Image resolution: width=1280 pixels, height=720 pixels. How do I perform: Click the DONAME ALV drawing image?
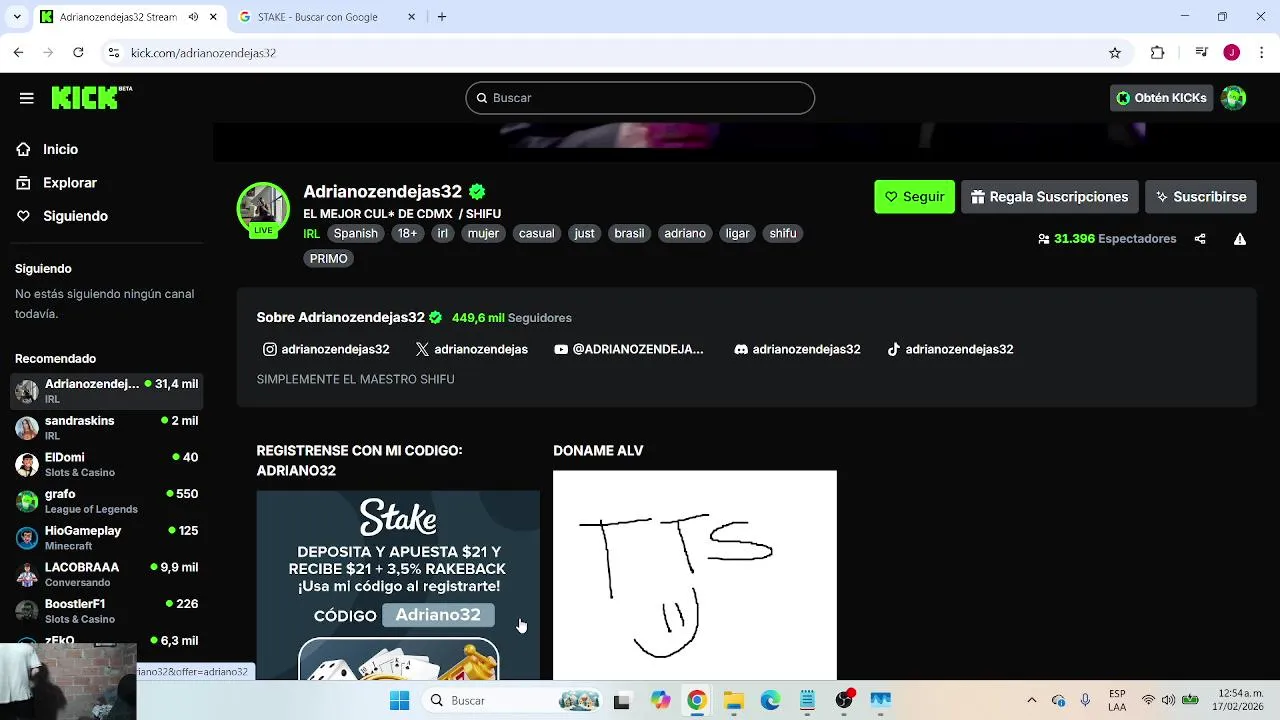click(x=695, y=575)
